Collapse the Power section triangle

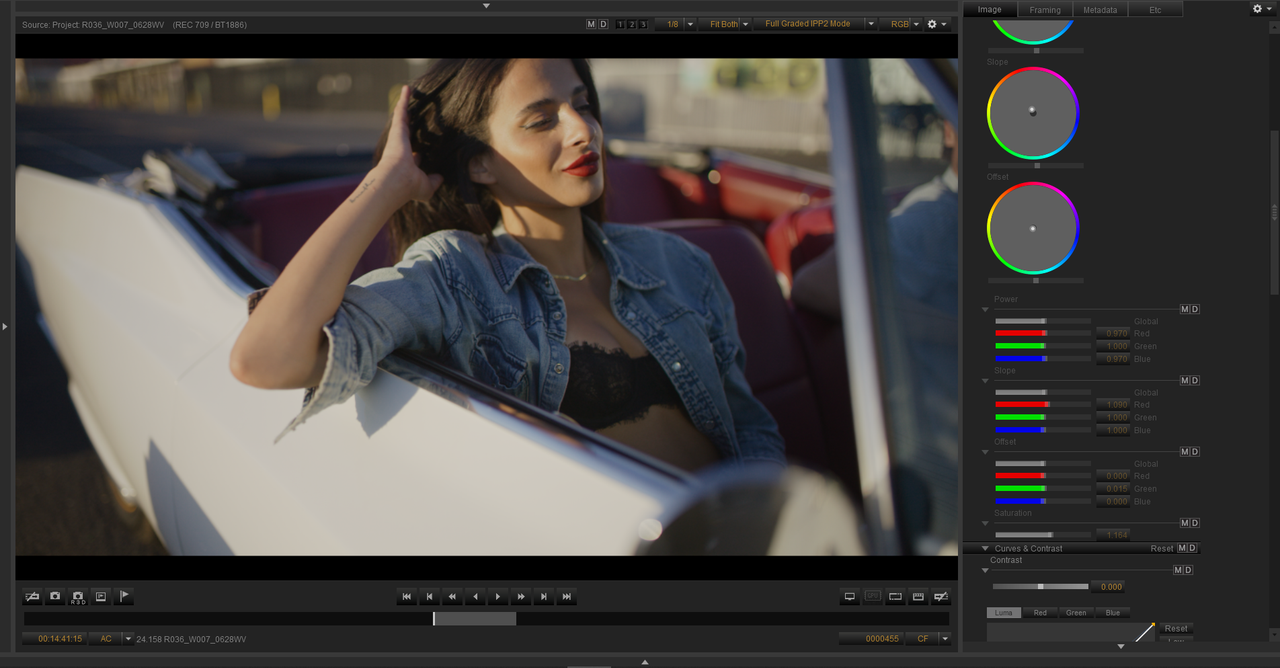coord(985,310)
